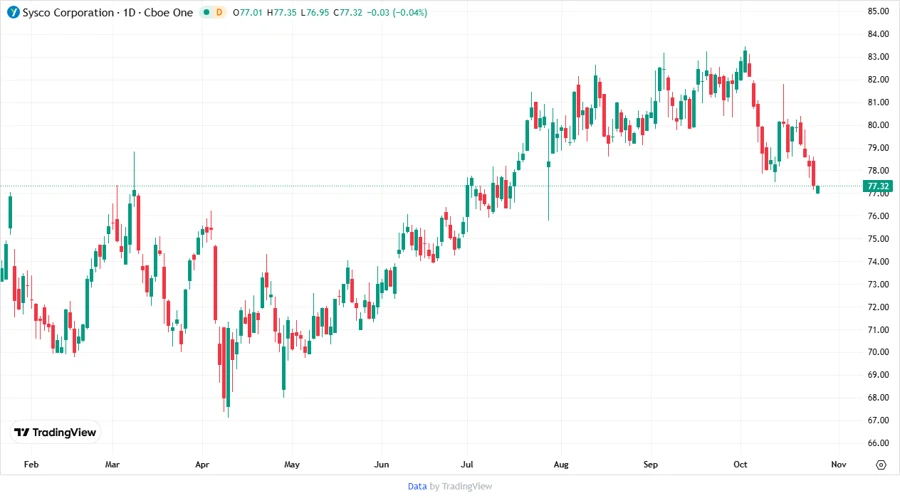Click the Sysco Corporation logo icon
900x498 pixels.
click(x=13, y=13)
